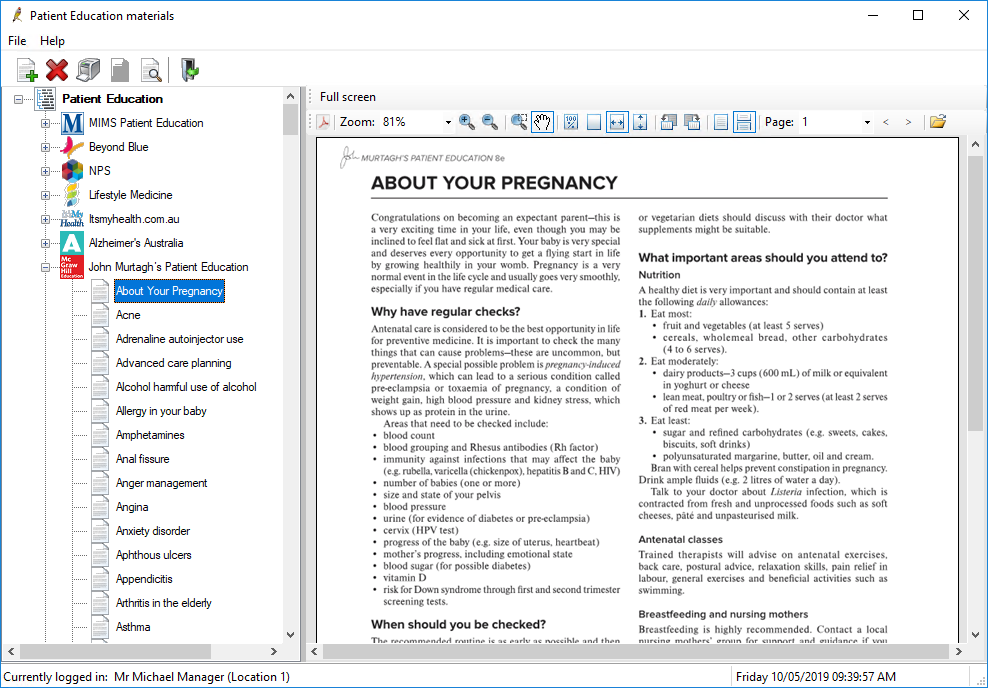Expand the Itsmyhealth.com.au node
The height and width of the screenshot is (688, 988).
point(45,219)
